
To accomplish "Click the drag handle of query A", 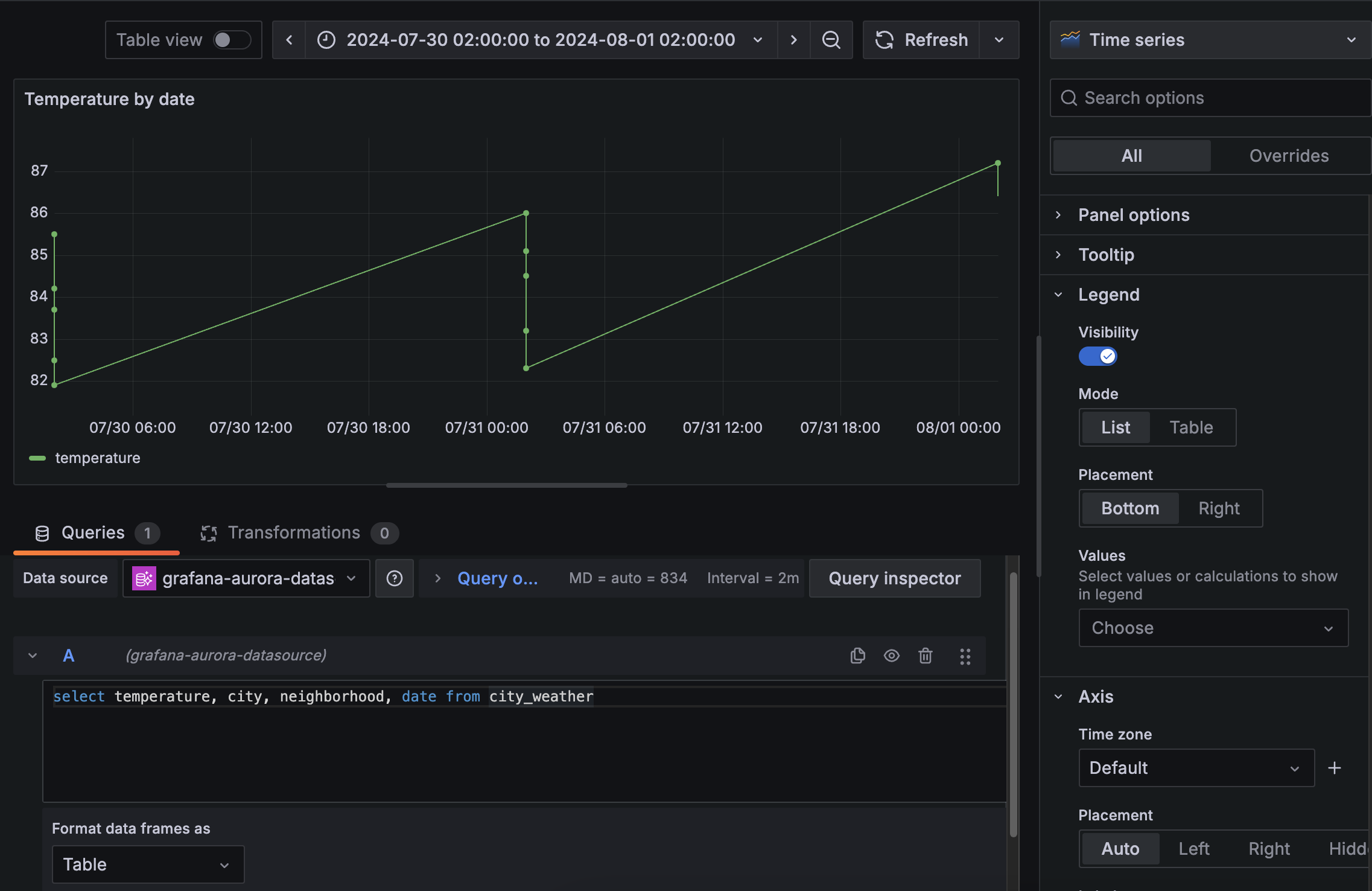I will coord(965,656).
